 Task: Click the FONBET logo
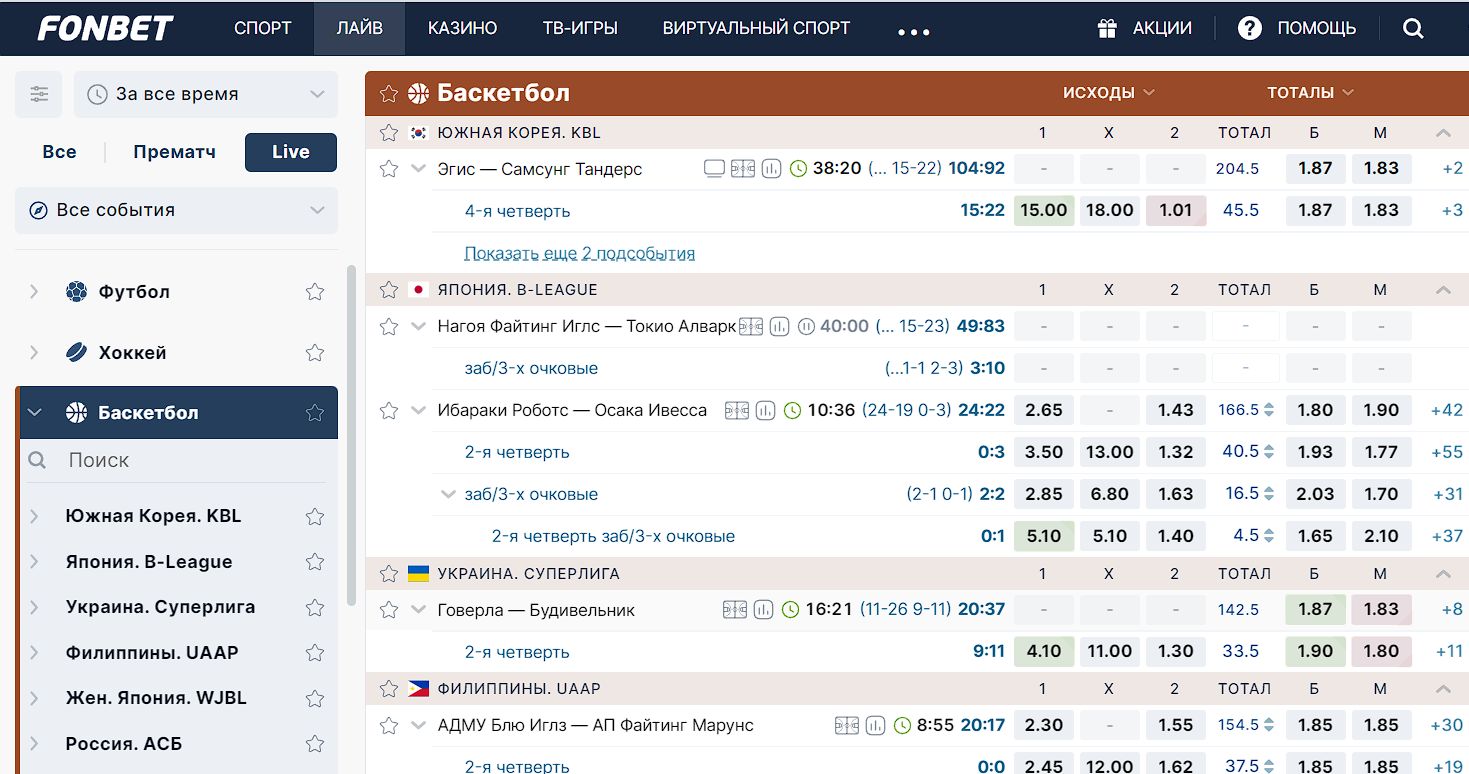coord(106,28)
